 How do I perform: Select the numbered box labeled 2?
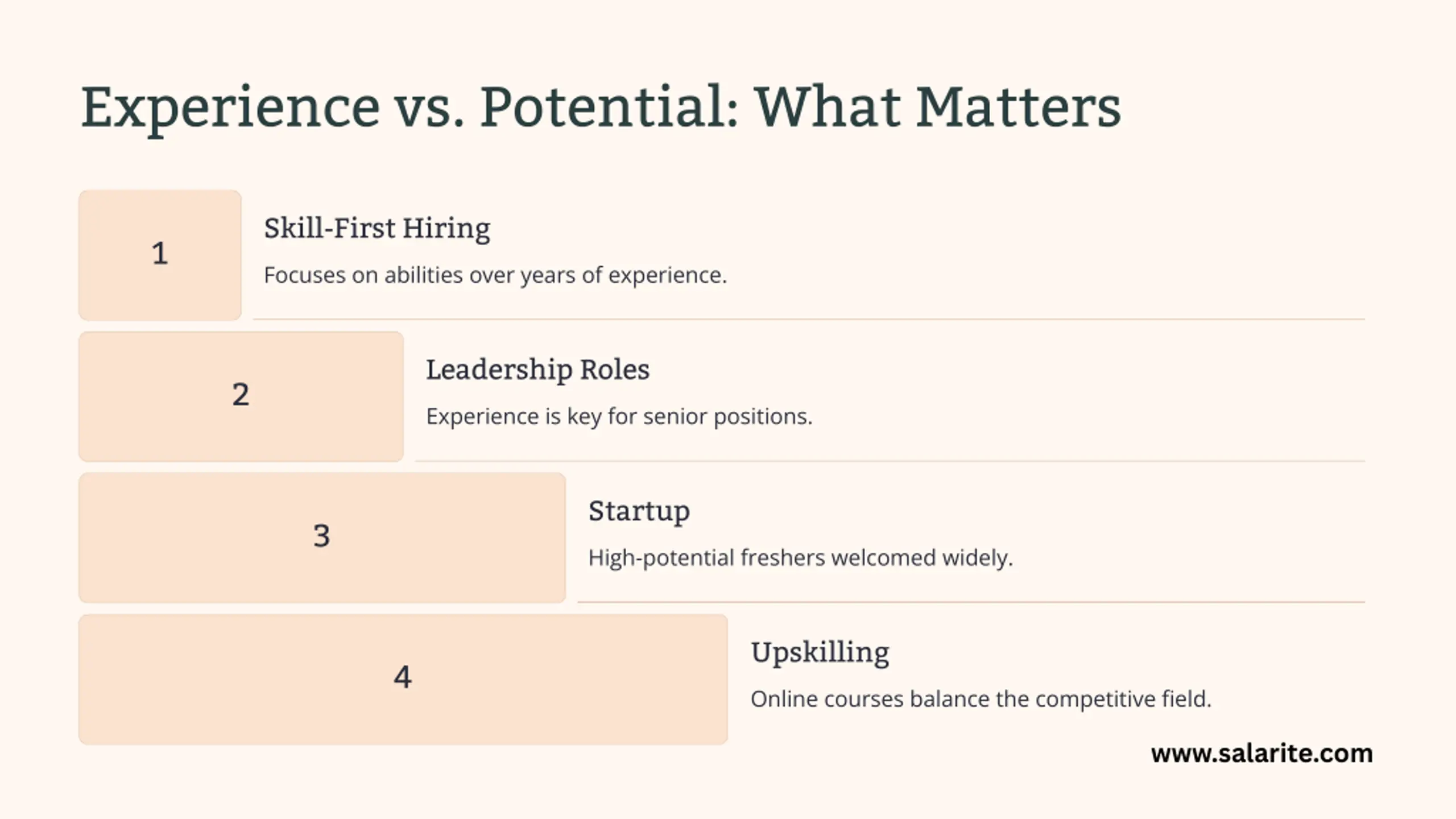click(x=241, y=396)
